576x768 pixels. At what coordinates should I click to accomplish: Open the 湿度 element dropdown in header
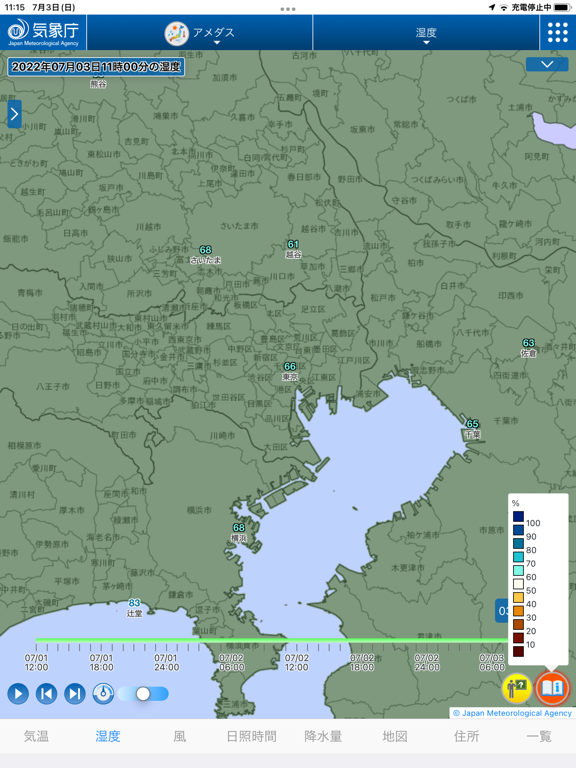pos(426,32)
